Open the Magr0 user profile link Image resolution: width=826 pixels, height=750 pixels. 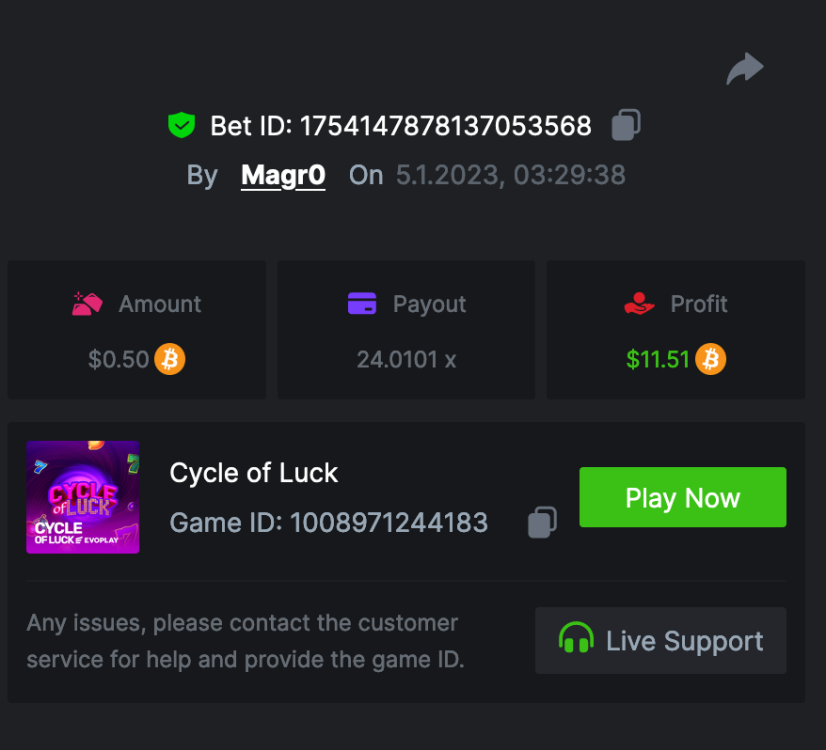coord(283,175)
